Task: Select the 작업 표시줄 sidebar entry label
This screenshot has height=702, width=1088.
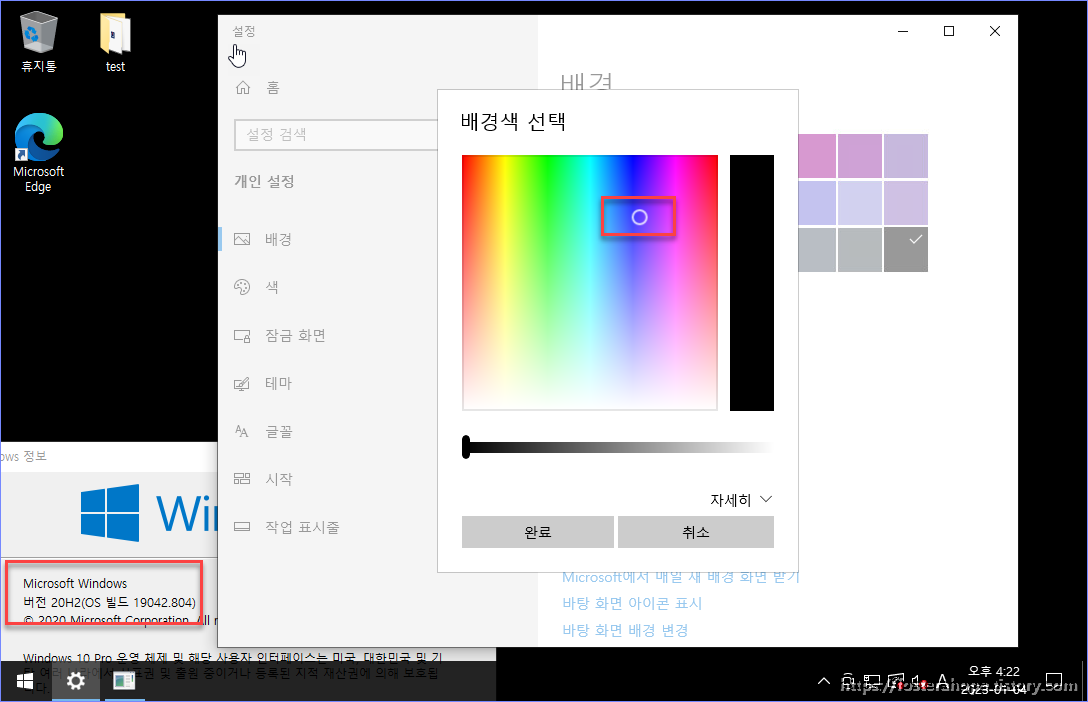Action: [302, 527]
